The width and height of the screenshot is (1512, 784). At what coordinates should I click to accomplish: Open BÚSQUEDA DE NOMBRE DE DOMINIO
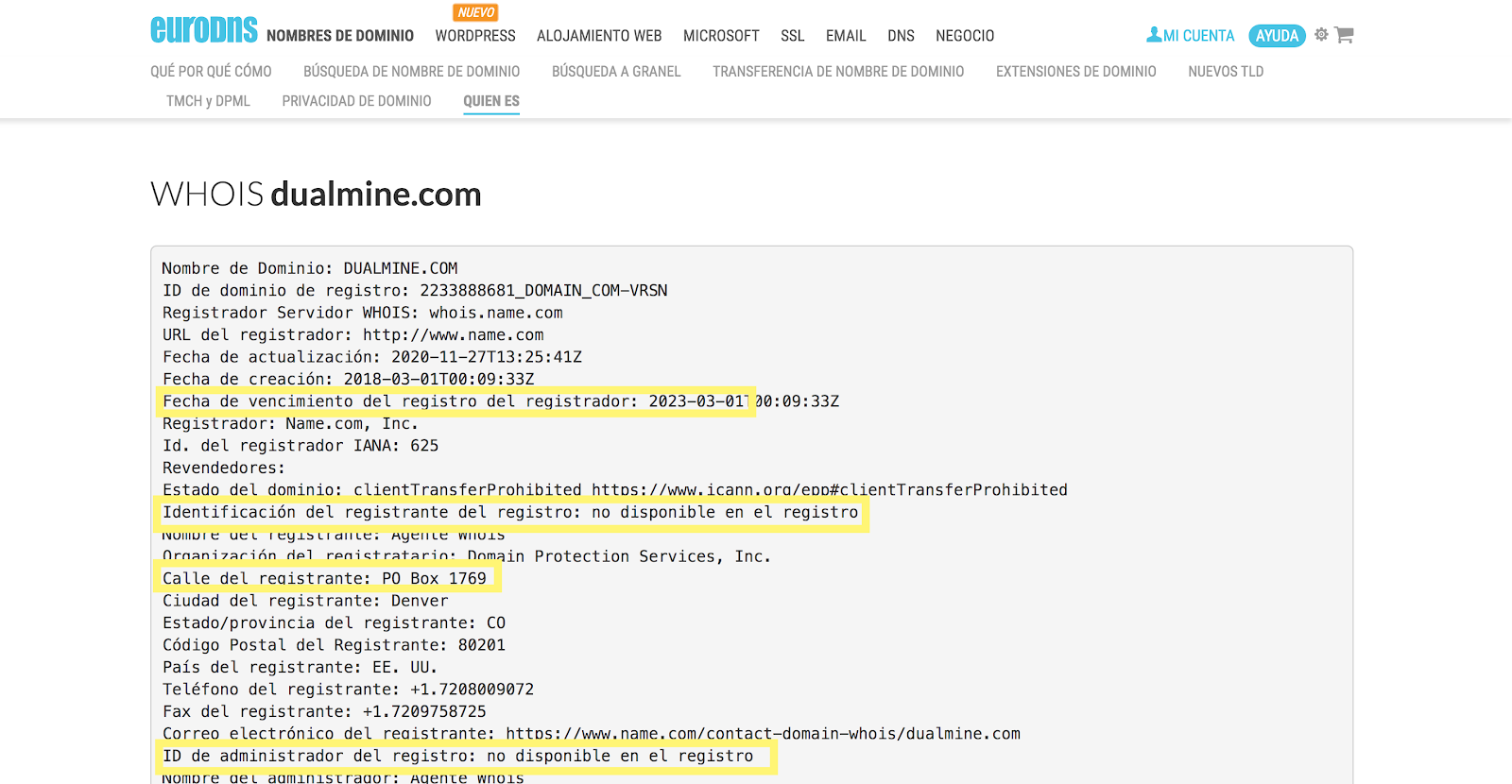[x=411, y=72]
